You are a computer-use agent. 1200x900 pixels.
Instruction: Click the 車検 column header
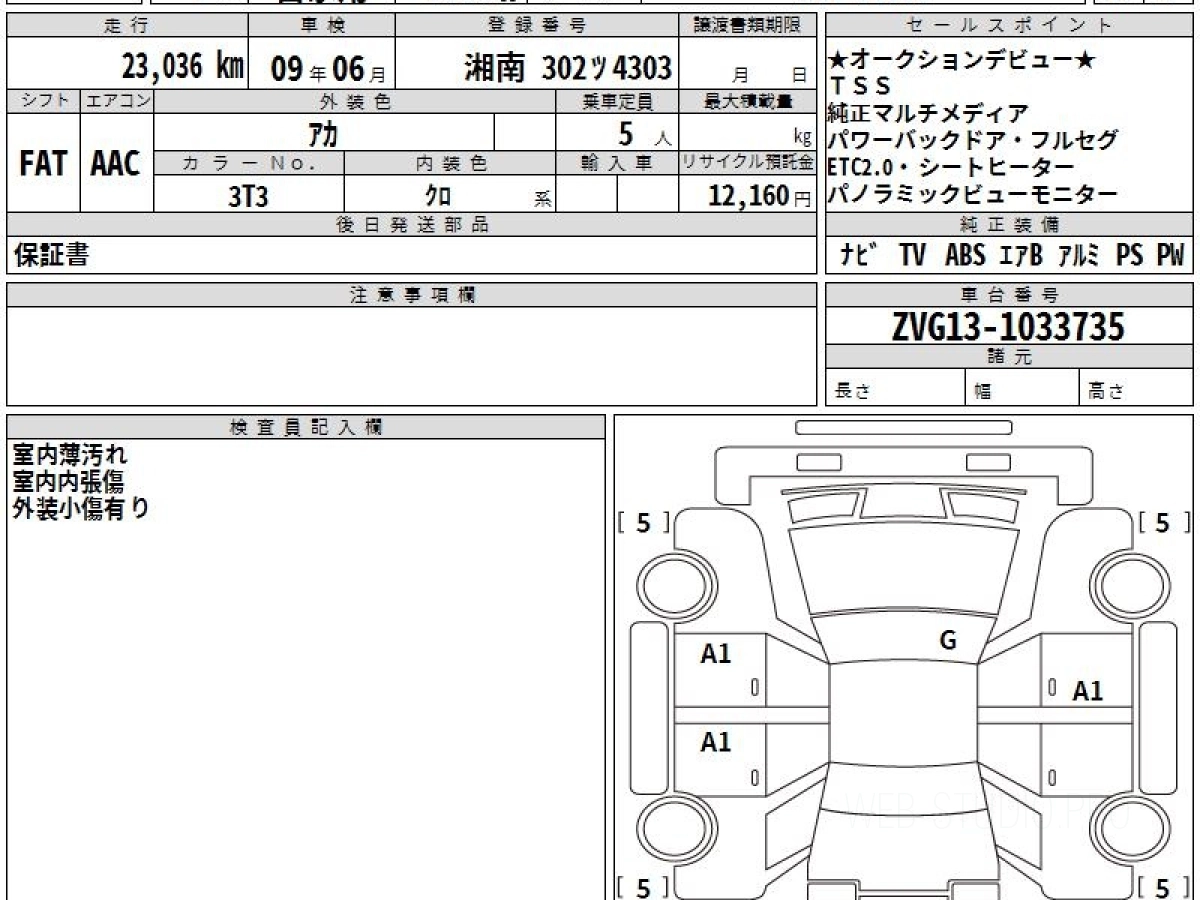321,26
